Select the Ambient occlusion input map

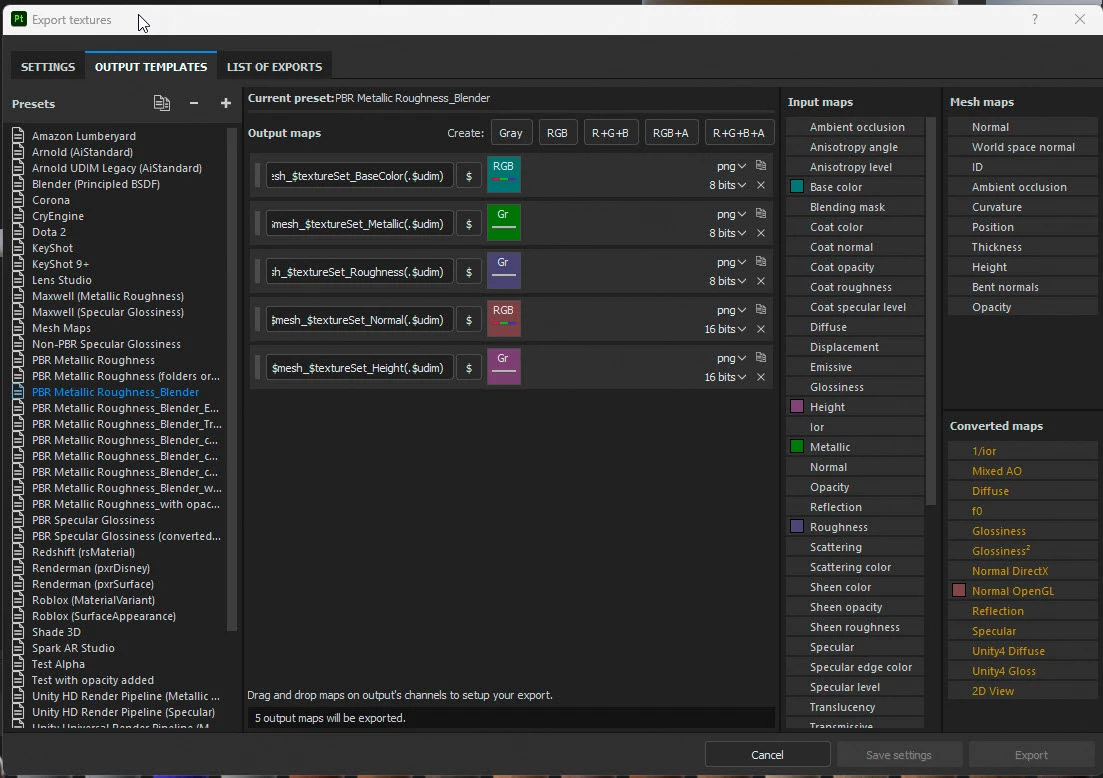(855, 127)
